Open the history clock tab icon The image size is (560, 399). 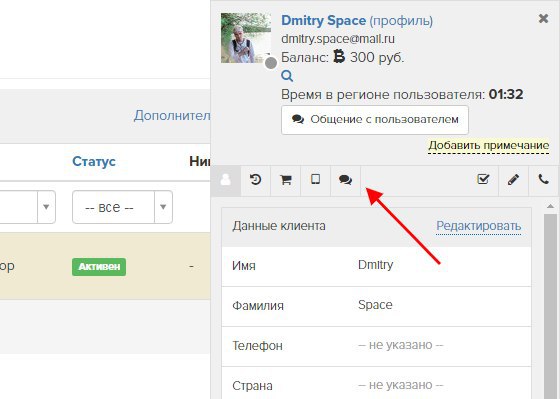pos(255,179)
